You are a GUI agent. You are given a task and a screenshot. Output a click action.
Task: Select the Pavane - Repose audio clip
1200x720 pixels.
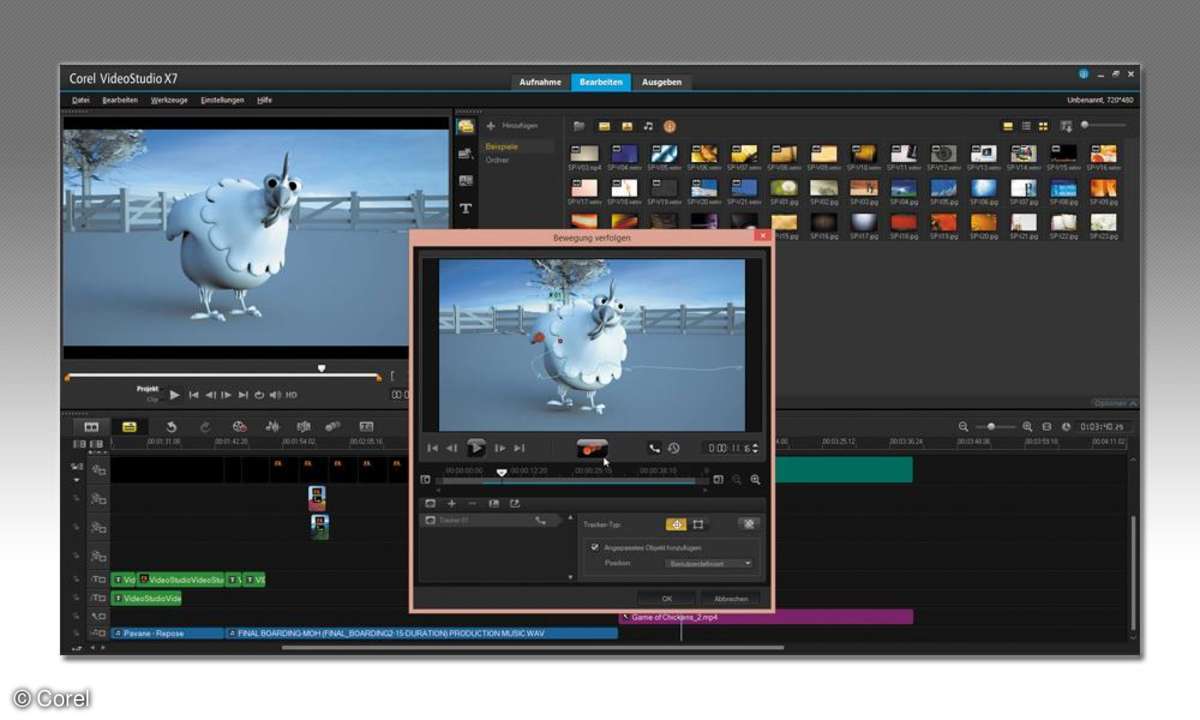[167, 633]
